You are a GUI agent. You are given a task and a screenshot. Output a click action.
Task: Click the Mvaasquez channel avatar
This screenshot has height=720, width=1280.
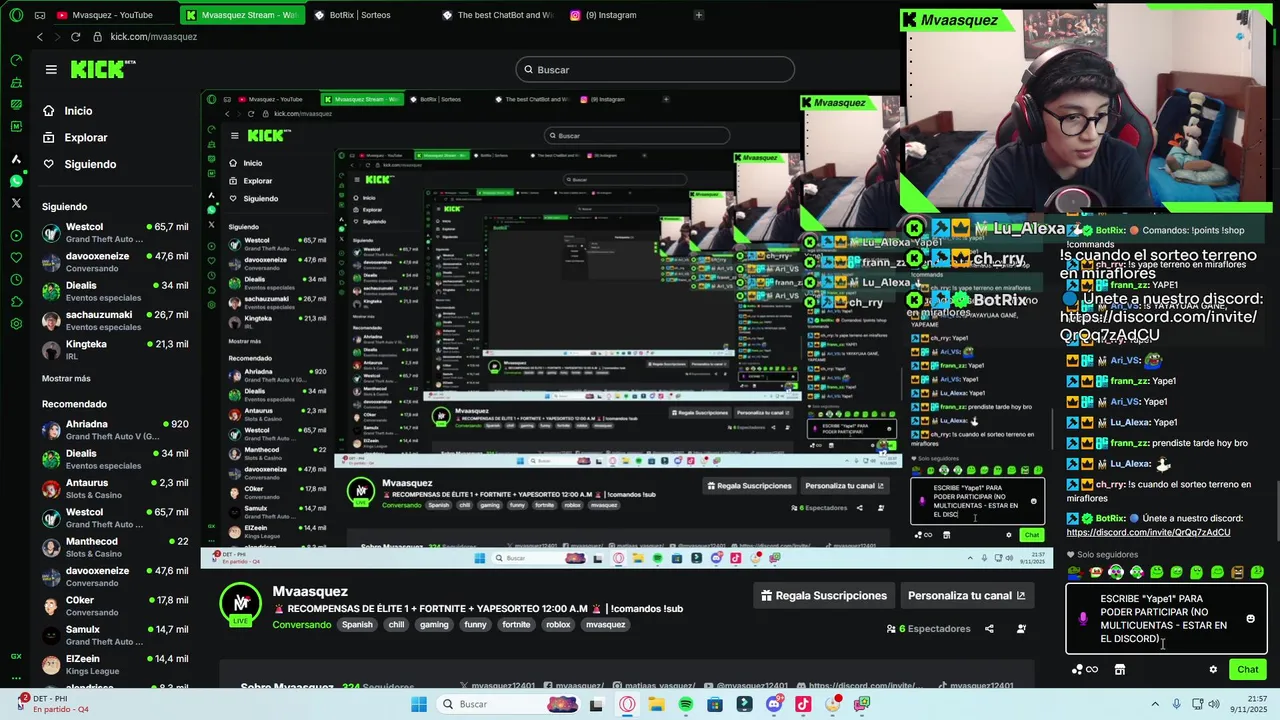241,602
